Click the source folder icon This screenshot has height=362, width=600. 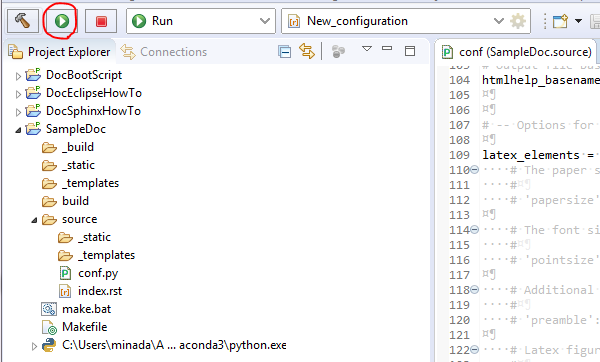pos(49,219)
